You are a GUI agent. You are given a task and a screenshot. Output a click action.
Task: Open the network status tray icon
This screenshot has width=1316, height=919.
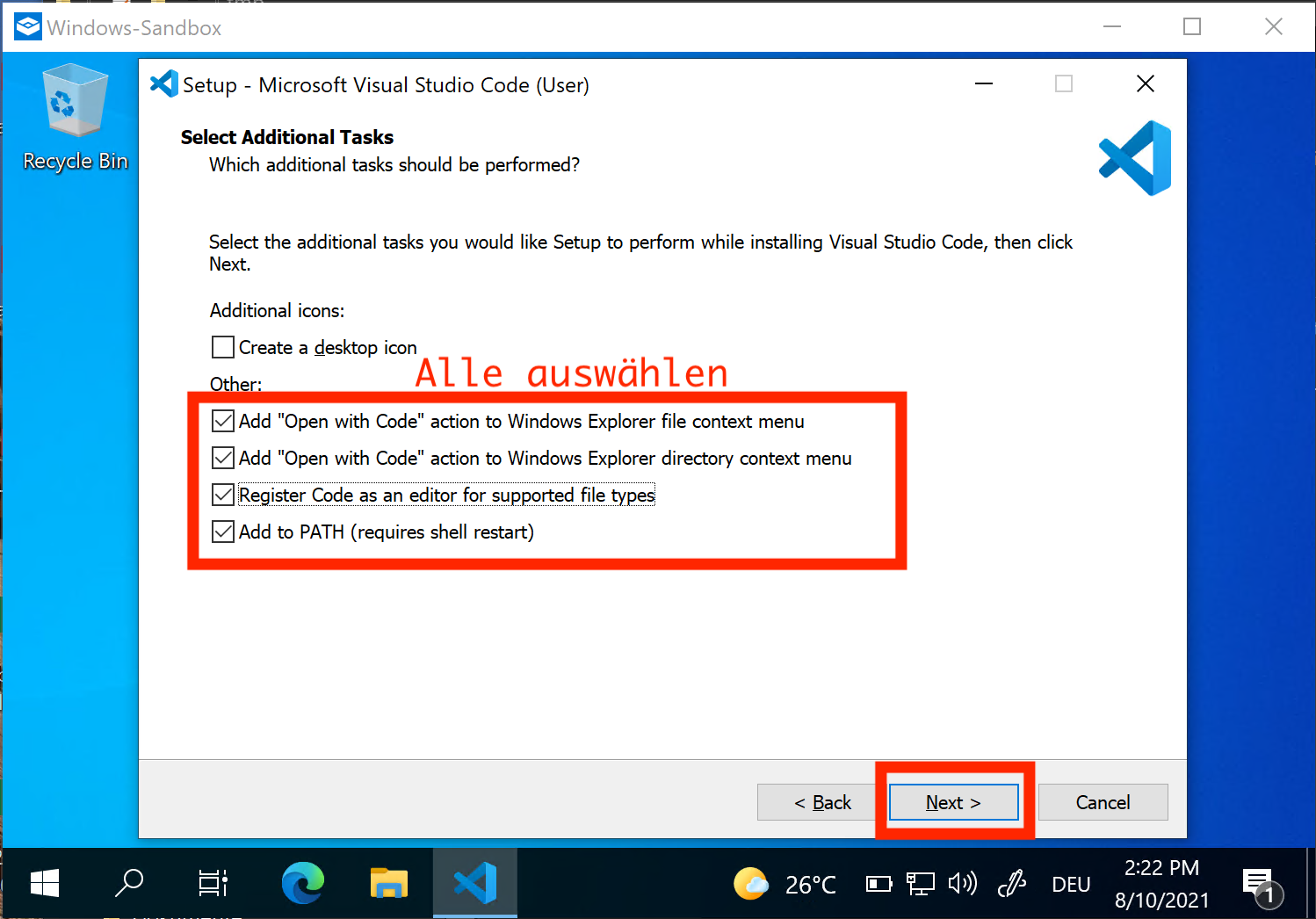click(x=920, y=884)
